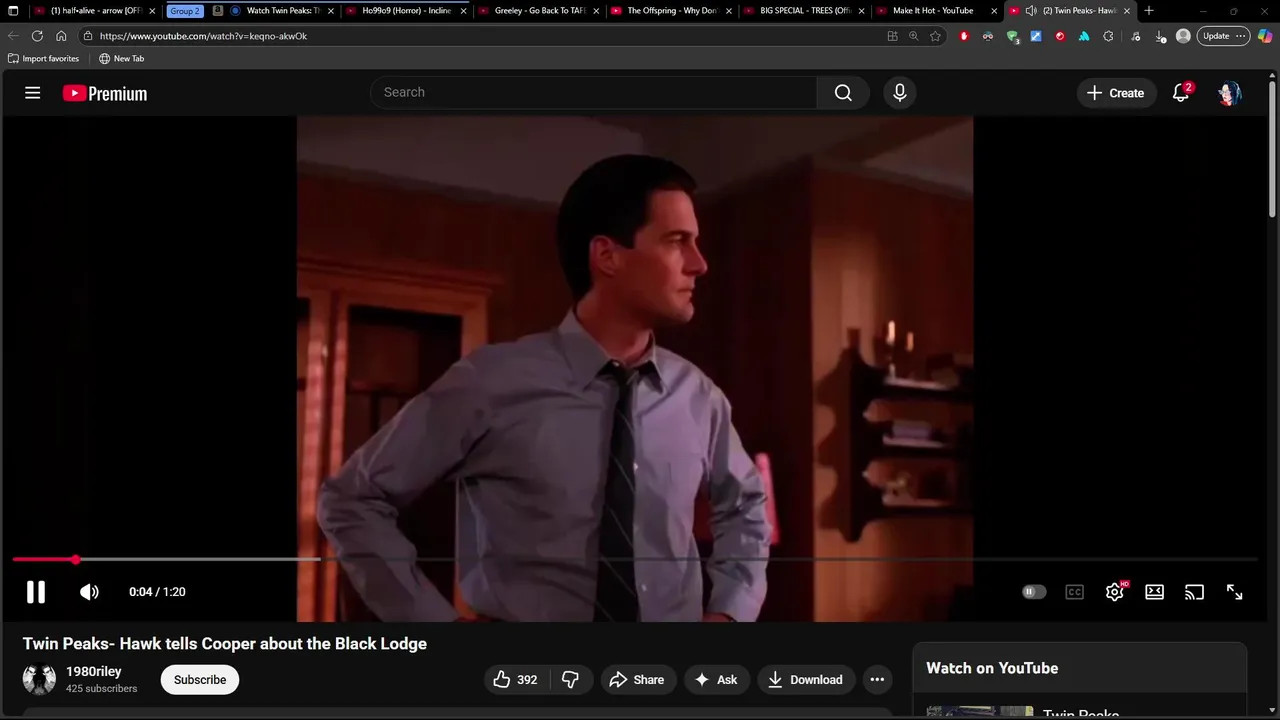Pause the video playback

tap(36, 592)
